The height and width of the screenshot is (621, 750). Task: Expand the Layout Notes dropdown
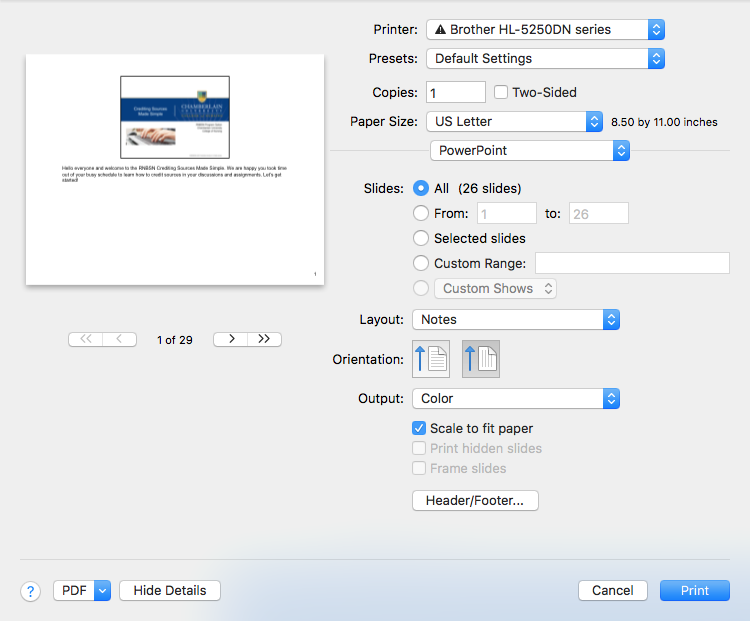coord(516,320)
